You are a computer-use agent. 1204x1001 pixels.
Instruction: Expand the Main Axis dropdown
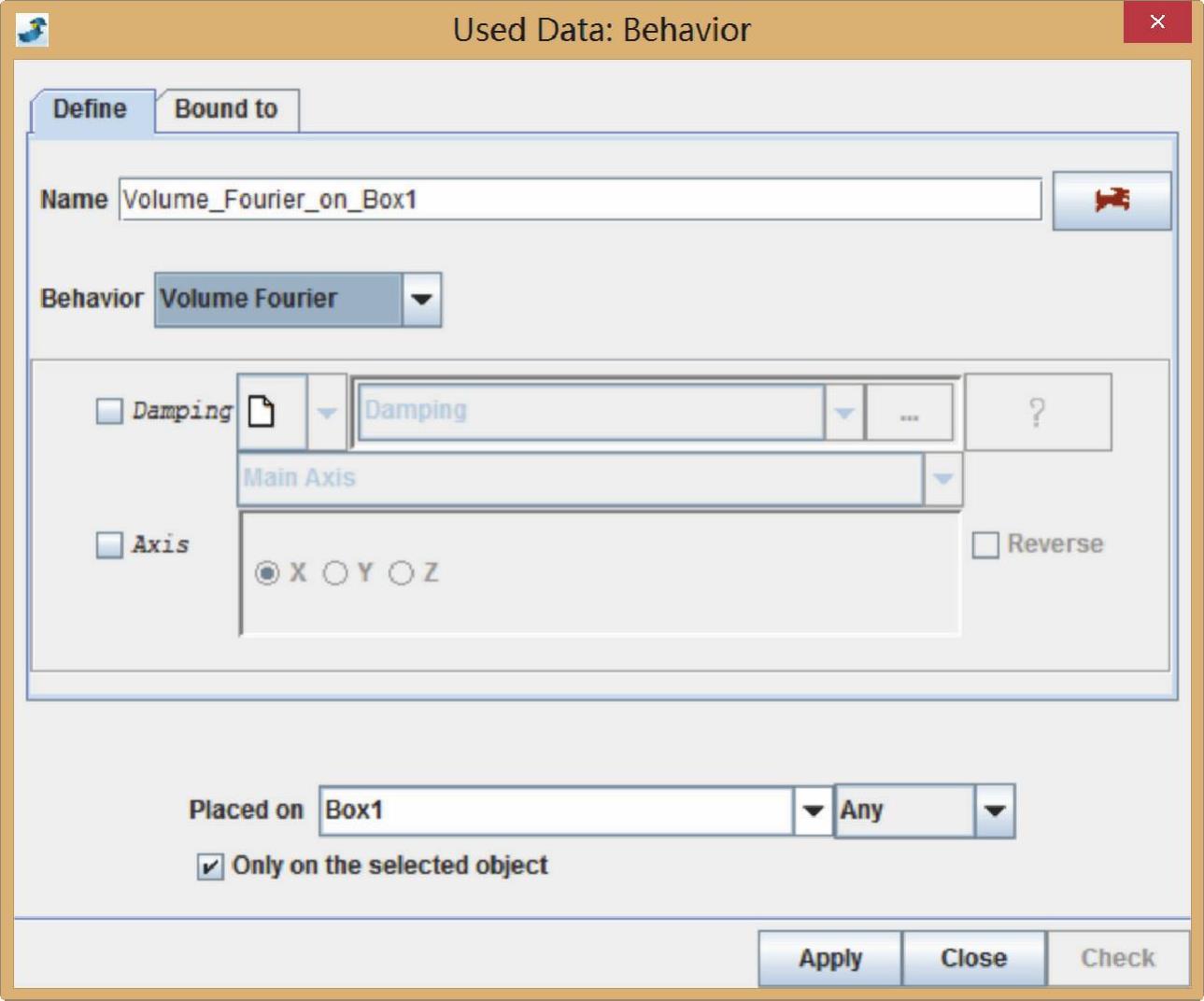click(942, 479)
